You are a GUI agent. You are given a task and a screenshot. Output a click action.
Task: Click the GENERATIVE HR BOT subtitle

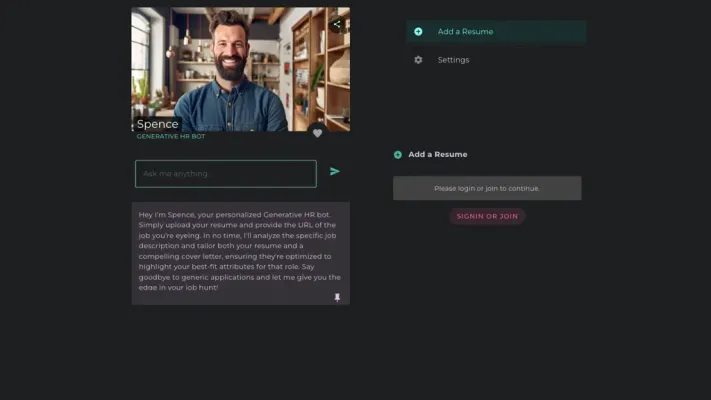[170, 136]
